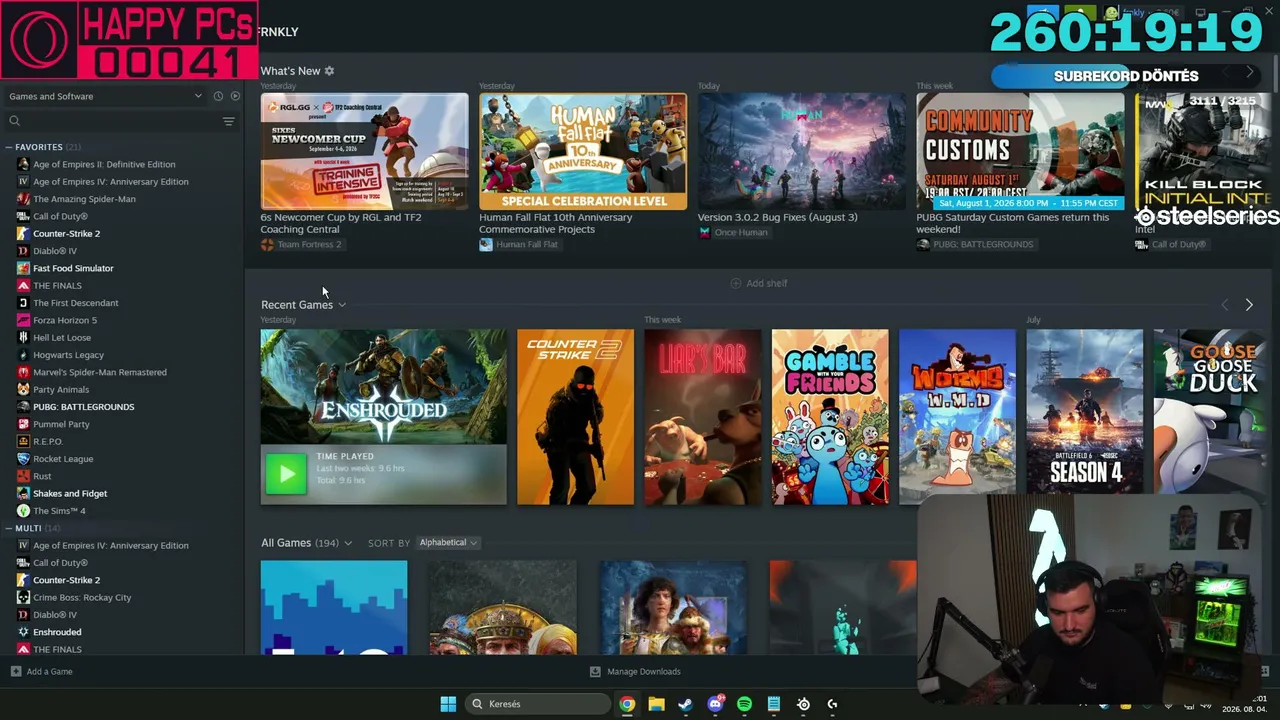This screenshot has width=1280, height=720.
Task: Click the Keresés taskbar search box
Action: click(x=538, y=704)
